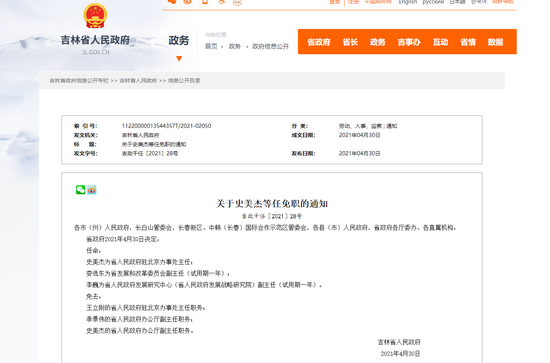Image resolution: width=550 pixels, height=363 pixels.
Task: Open the 省政府 navigation menu
Action: [319, 42]
